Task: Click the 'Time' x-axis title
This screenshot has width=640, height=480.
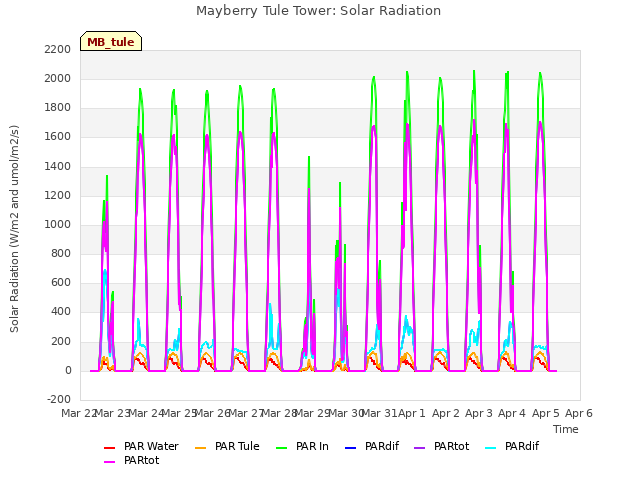Action: [566, 429]
